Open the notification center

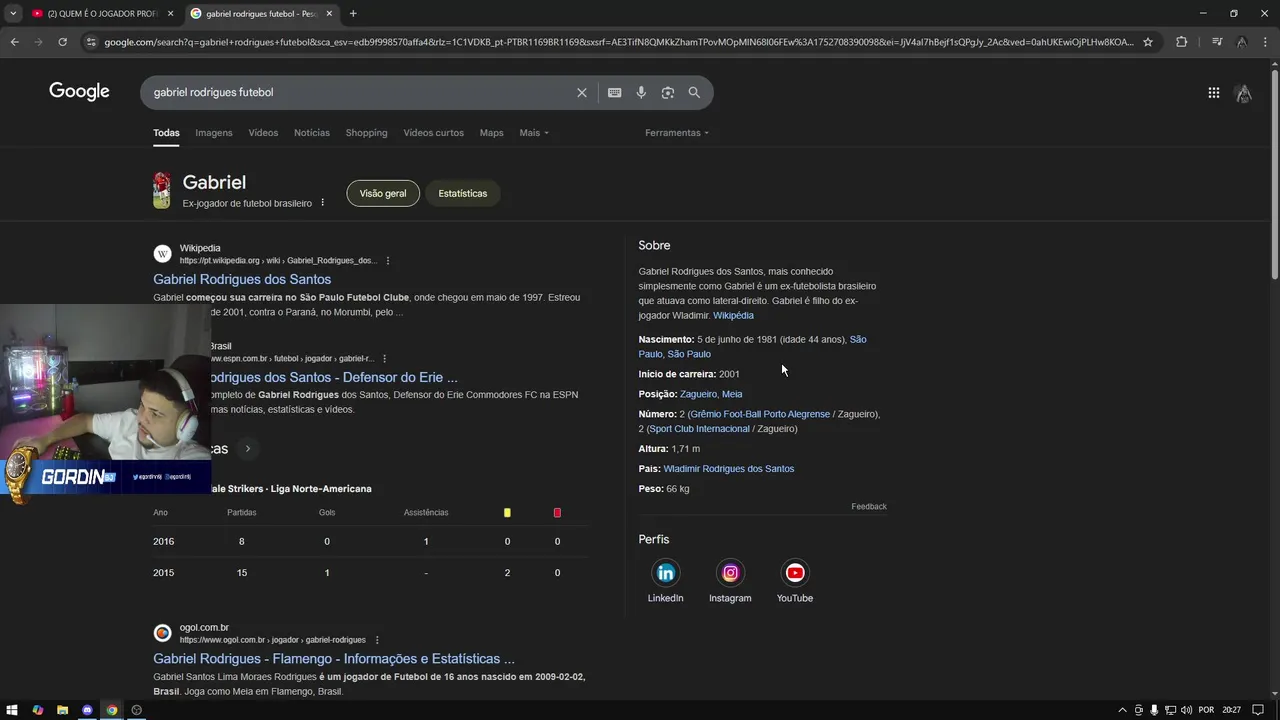pos(1258,710)
